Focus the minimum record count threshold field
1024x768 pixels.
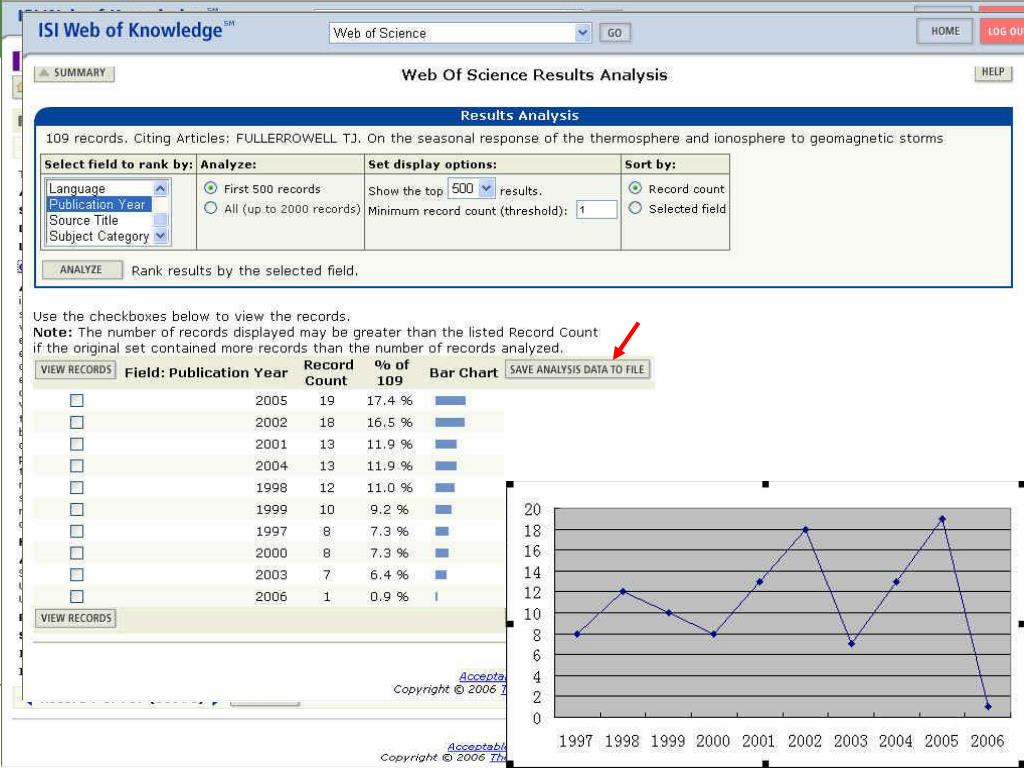[x=596, y=210]
